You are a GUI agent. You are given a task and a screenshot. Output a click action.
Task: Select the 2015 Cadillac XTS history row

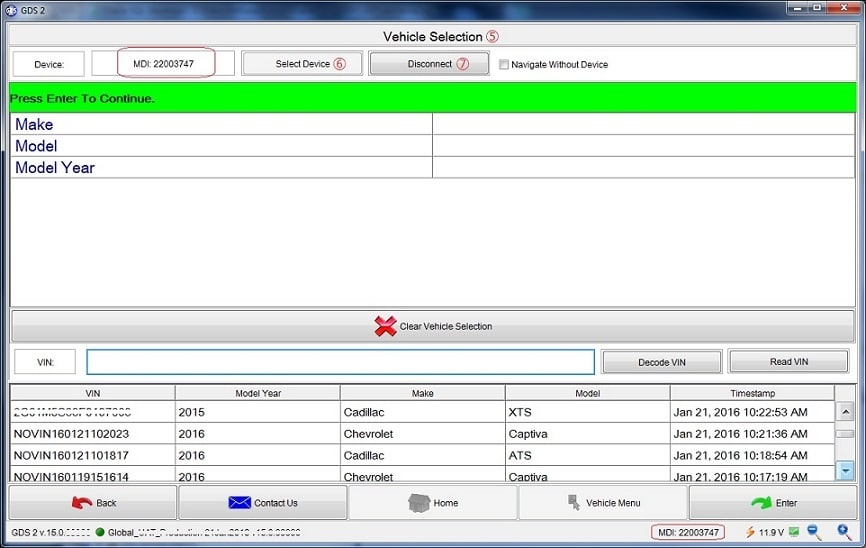click(422, 412)
